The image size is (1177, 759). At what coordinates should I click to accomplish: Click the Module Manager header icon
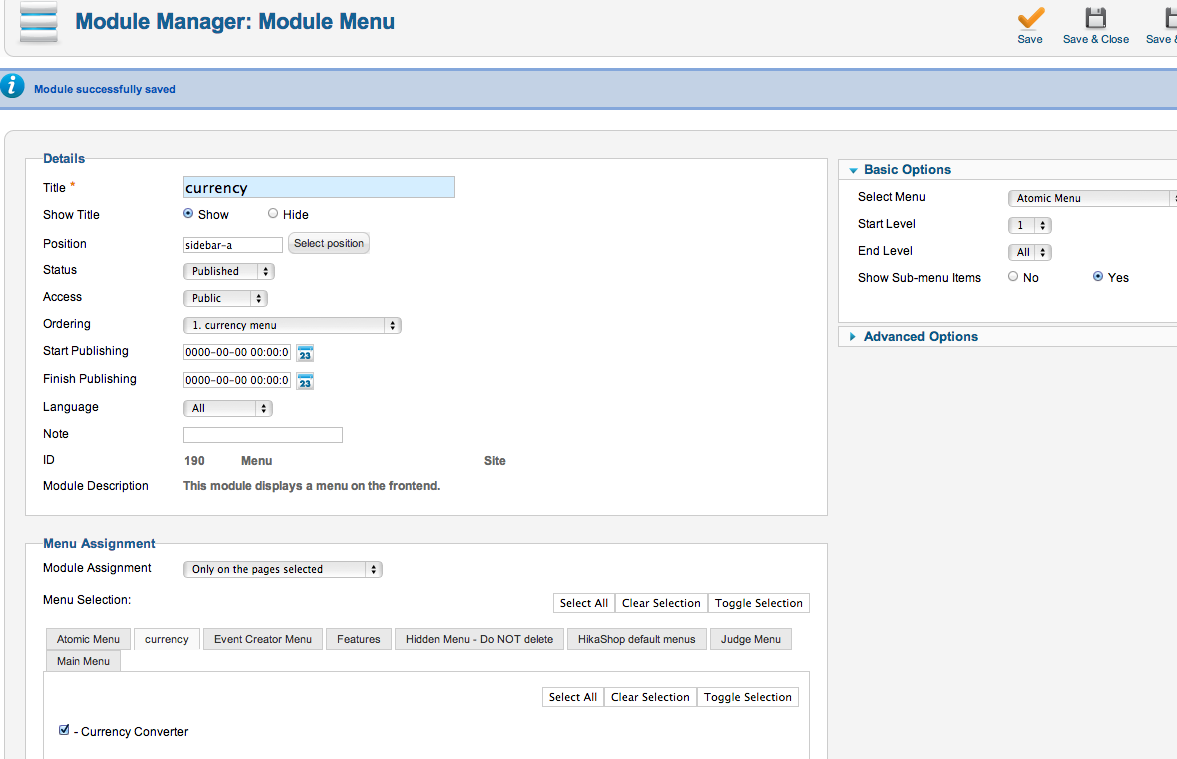point(39,22)
